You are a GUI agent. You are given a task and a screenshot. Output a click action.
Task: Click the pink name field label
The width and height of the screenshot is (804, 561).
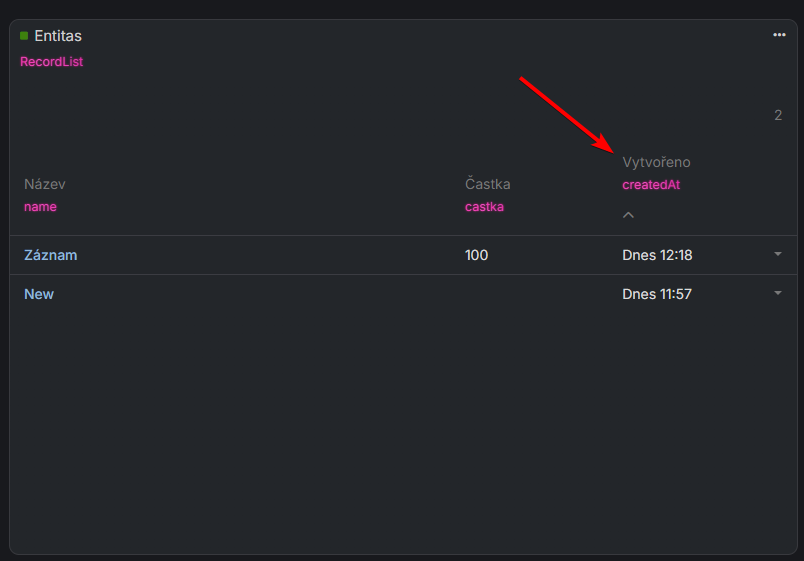click(x=40, y=207)
